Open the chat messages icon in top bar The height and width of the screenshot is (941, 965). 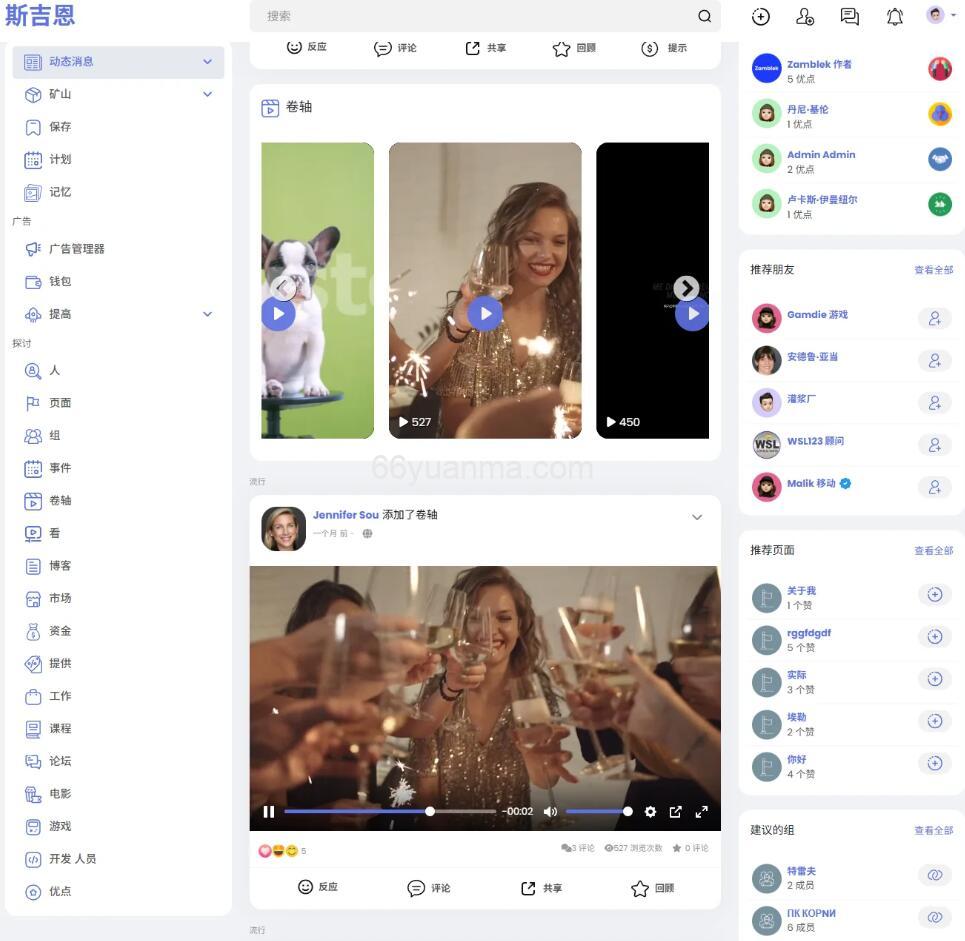850,16
